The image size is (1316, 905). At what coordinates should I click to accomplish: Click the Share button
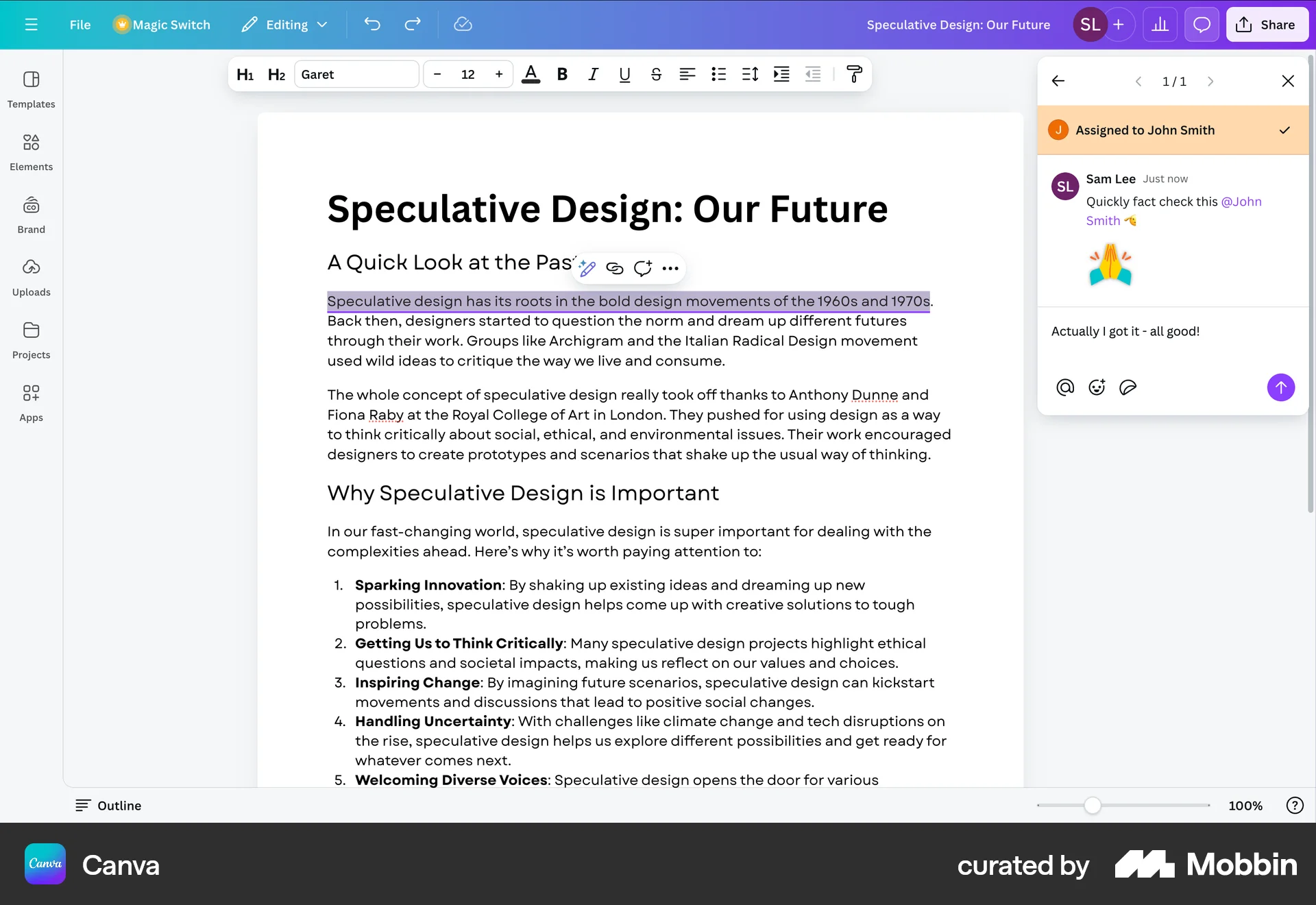[1267, 24]
